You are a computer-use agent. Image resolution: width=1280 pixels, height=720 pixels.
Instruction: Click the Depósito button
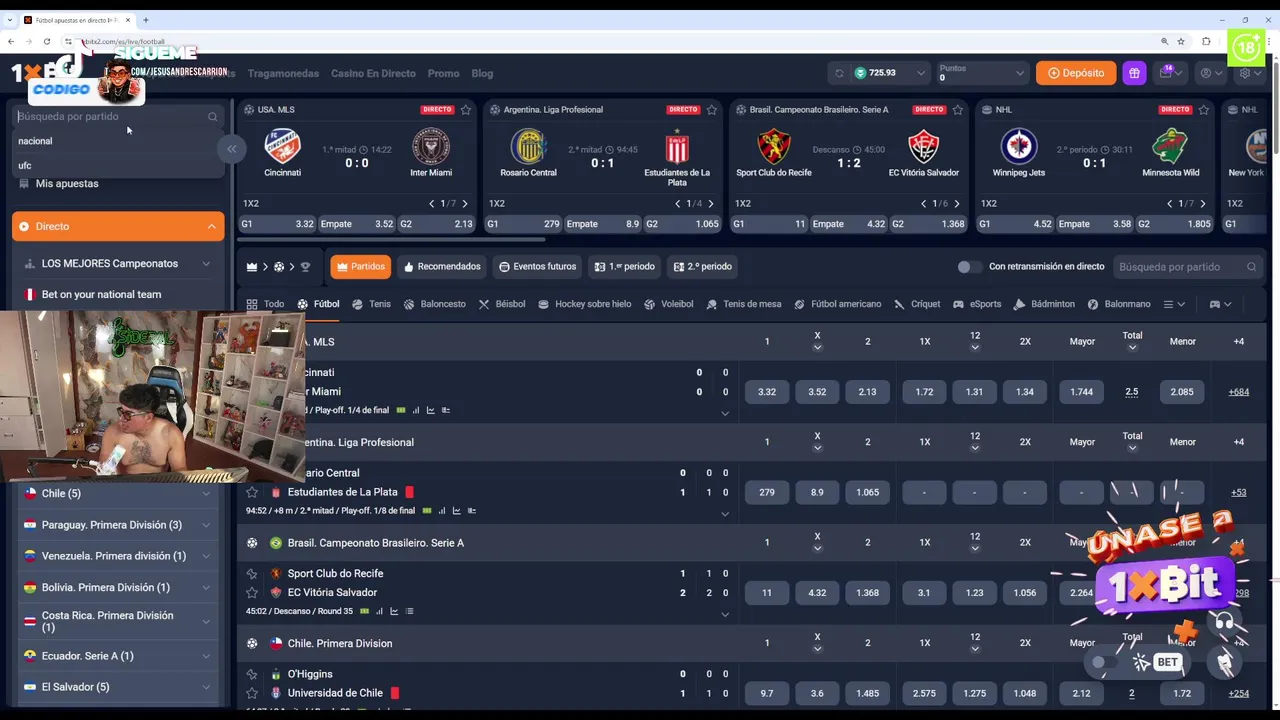1076,73
